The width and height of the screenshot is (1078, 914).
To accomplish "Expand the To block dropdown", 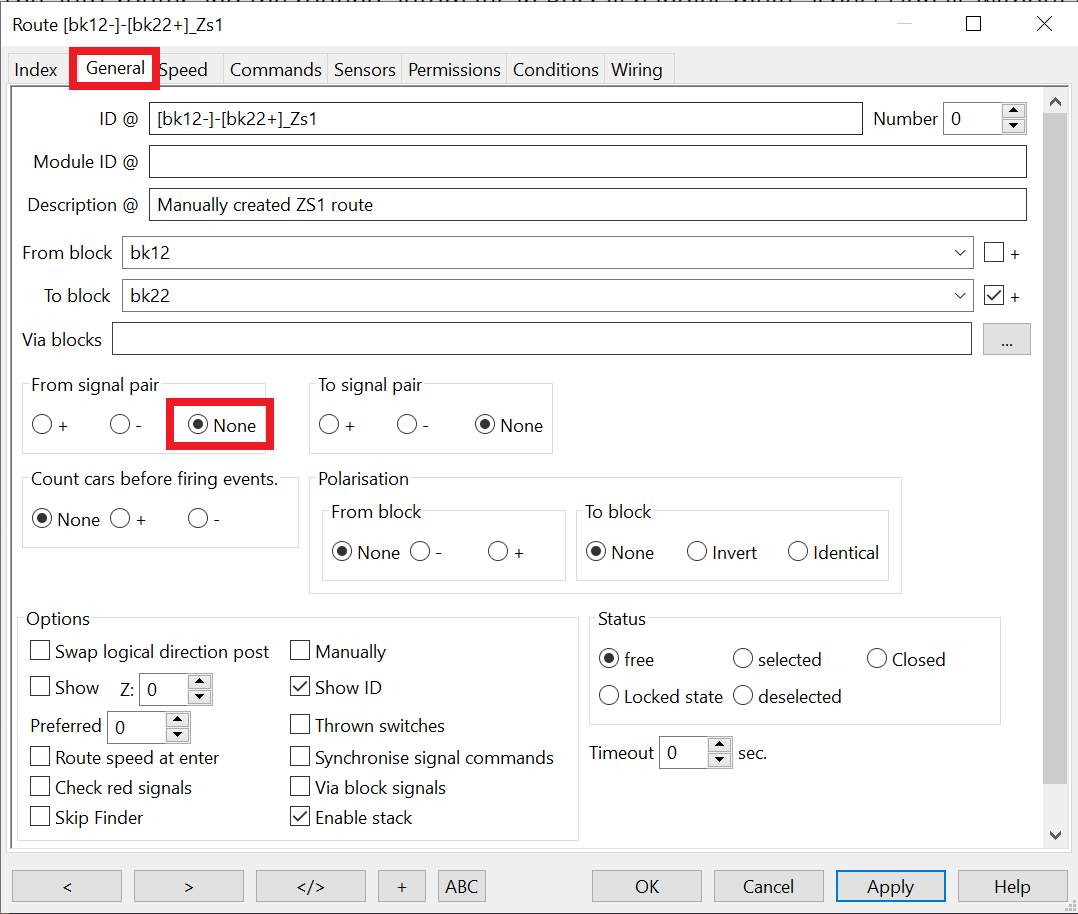I will tap(960, 296).
